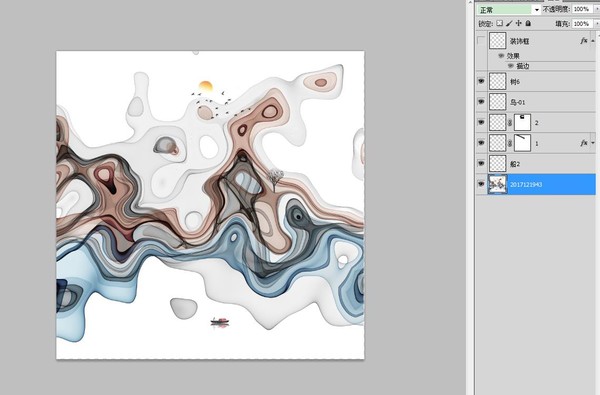
Task: Collapse effects list on 装饰框 layer
Action: point(593,41)
